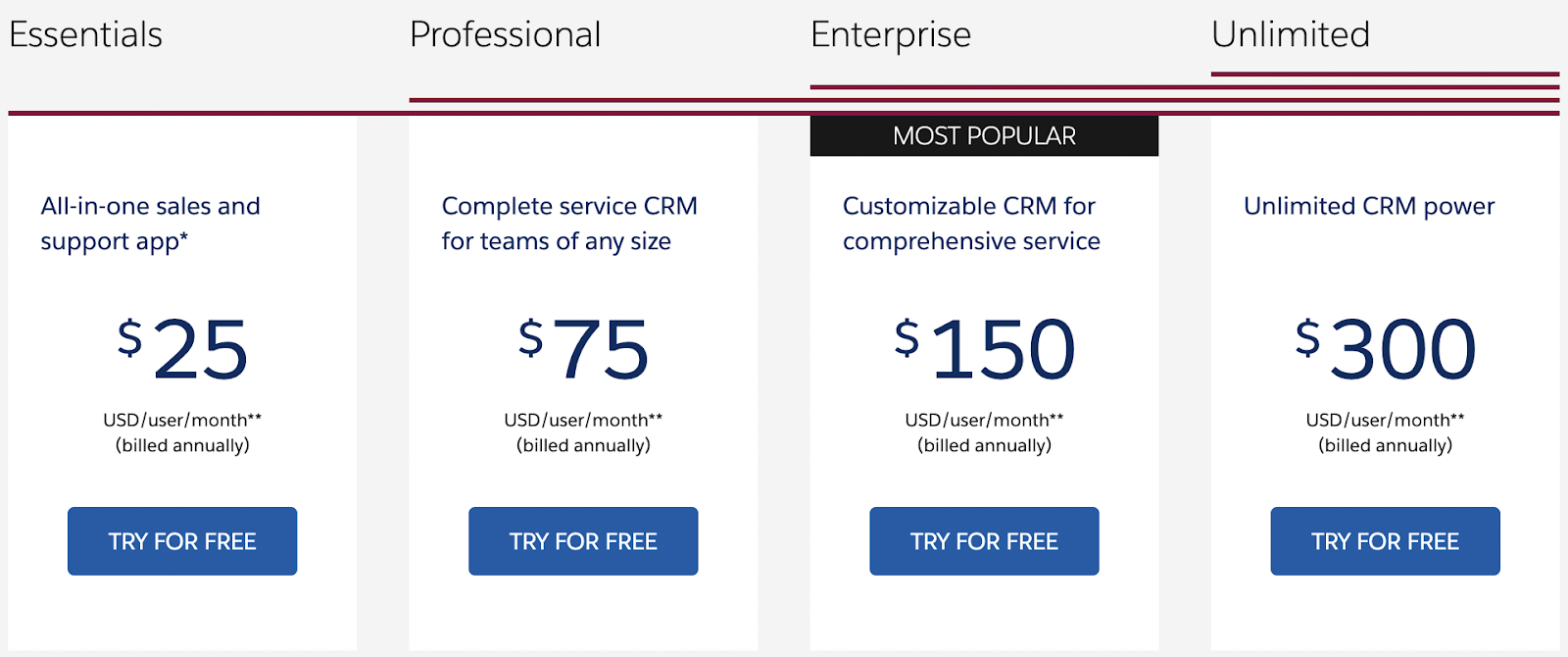1568x657 pixels.
Task: Click the $150 price in Enterprise
Action: (984, 349)
